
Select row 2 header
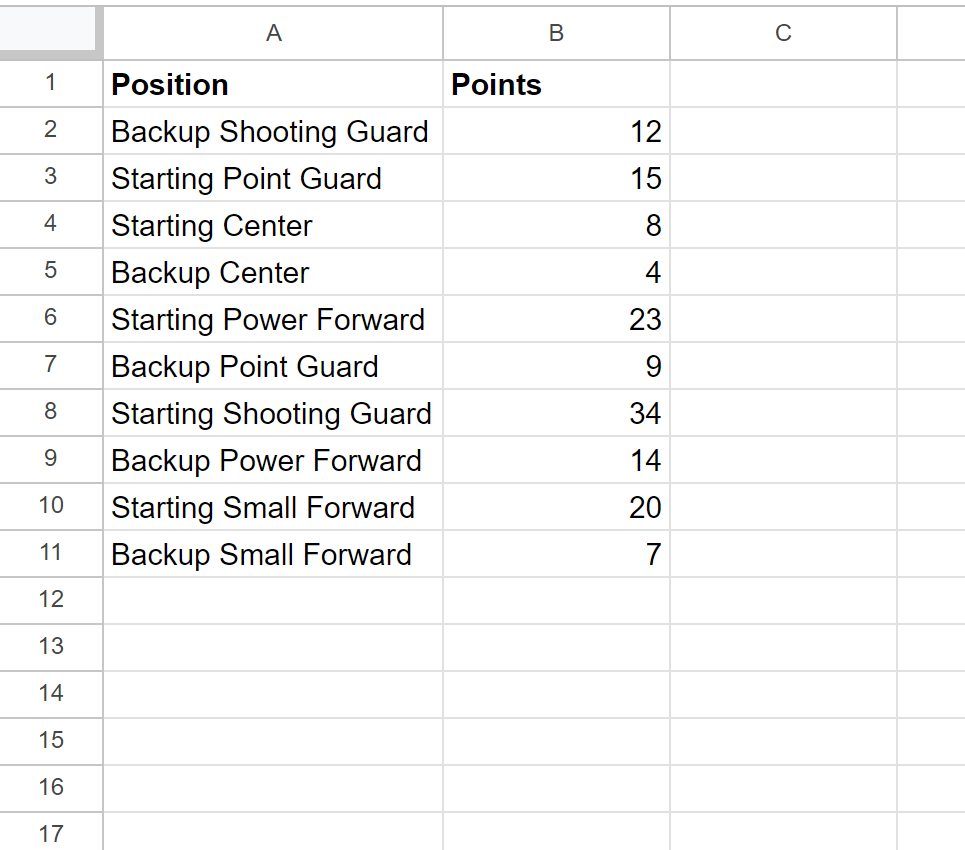[50, 130]
